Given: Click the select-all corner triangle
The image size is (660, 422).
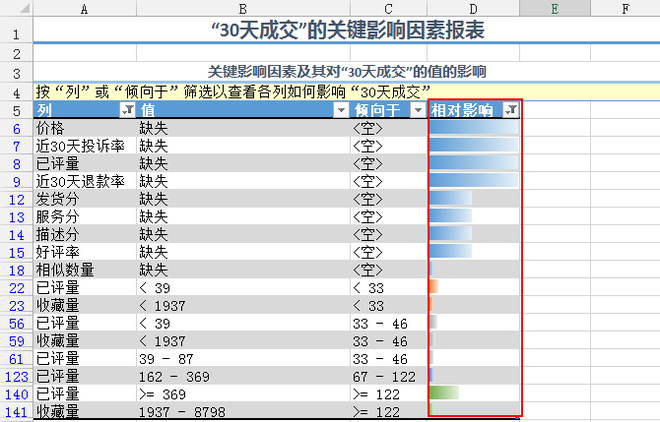Looking at the screenshot, I should (x=25, y=8).
